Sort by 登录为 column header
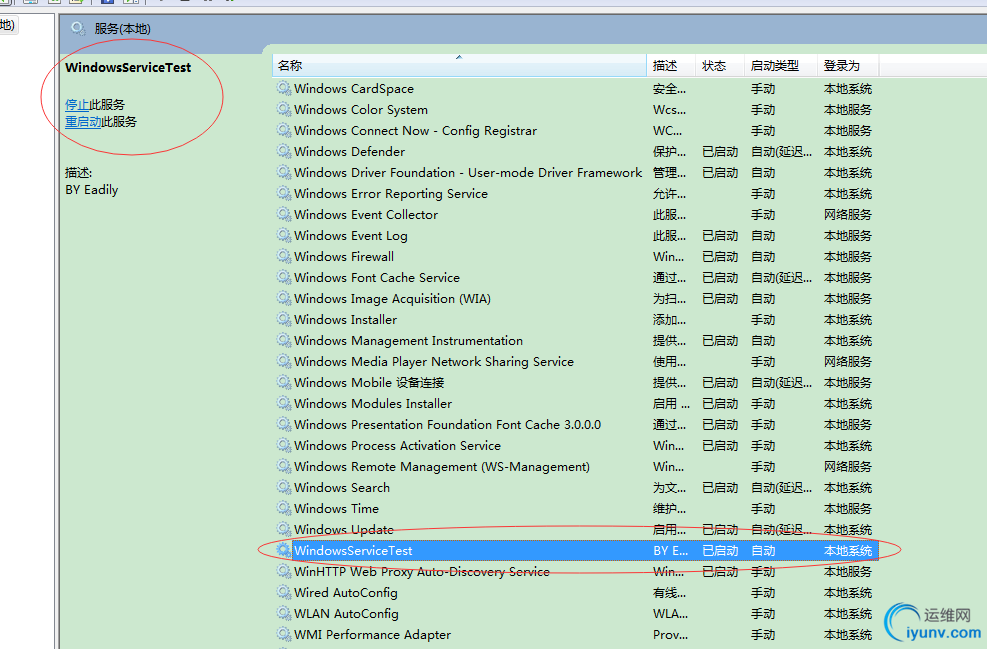987x649 pixels. coord(848,65)
